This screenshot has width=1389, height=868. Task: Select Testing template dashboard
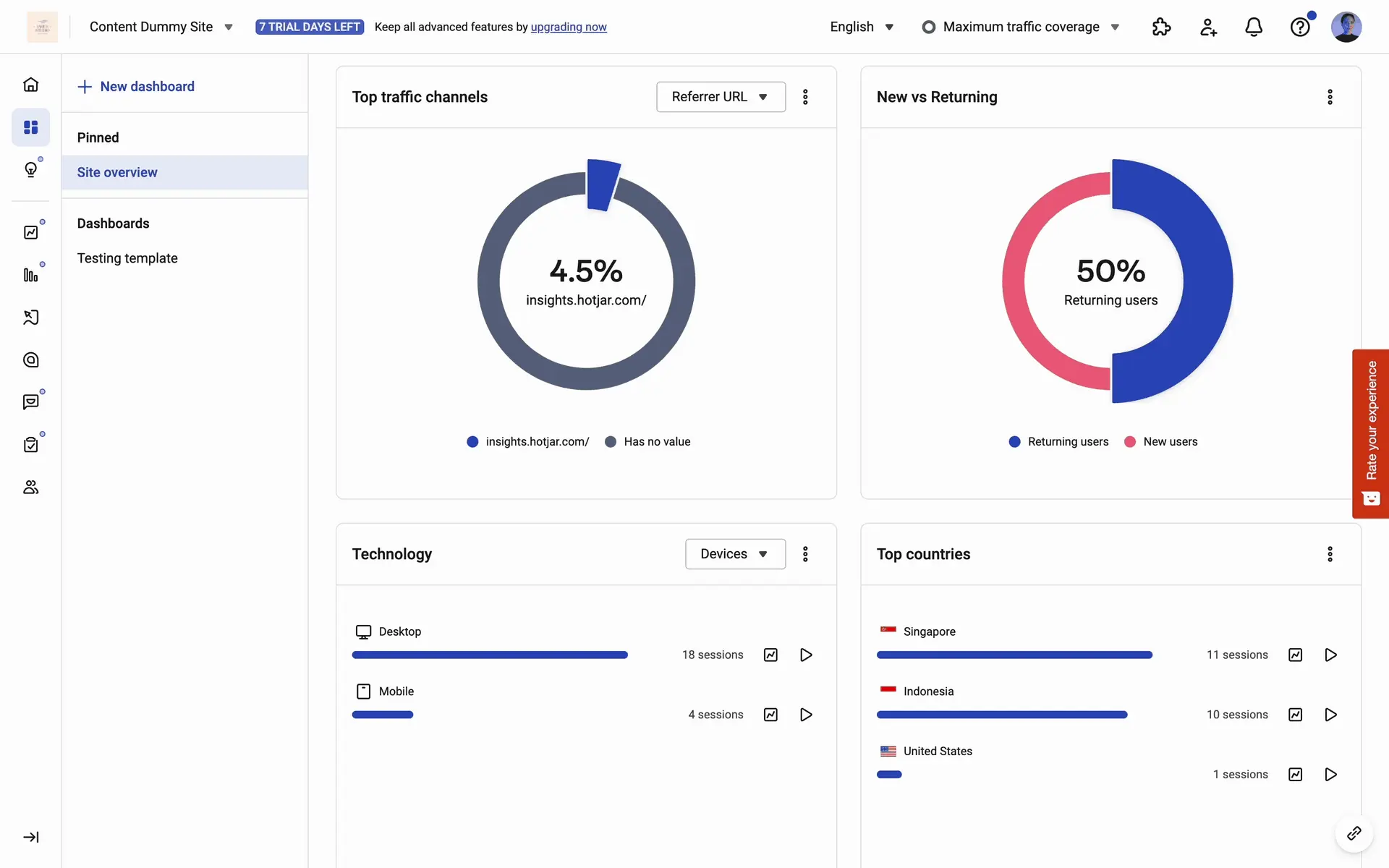127,258
